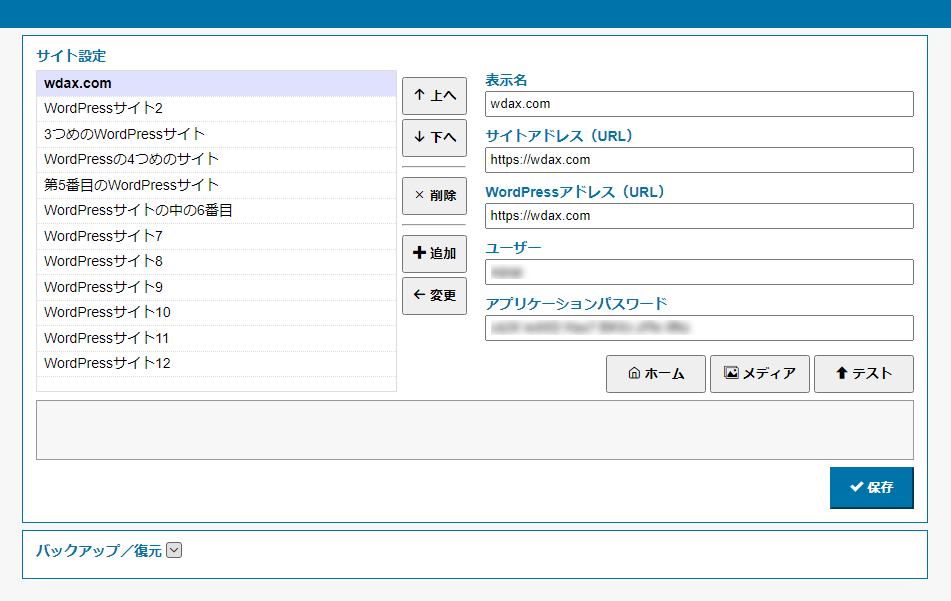Click the ユーザー username field
This screenshot has width=951, height=601.
point(698,272)
